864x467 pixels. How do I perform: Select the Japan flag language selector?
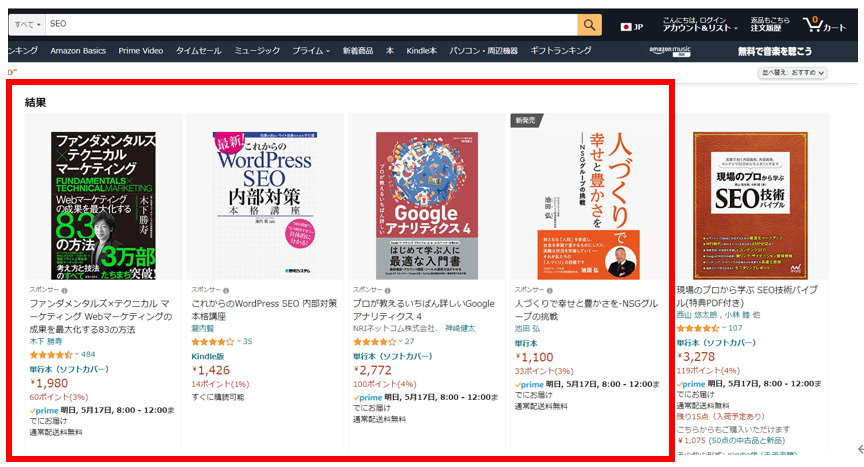tap(631, 26)
